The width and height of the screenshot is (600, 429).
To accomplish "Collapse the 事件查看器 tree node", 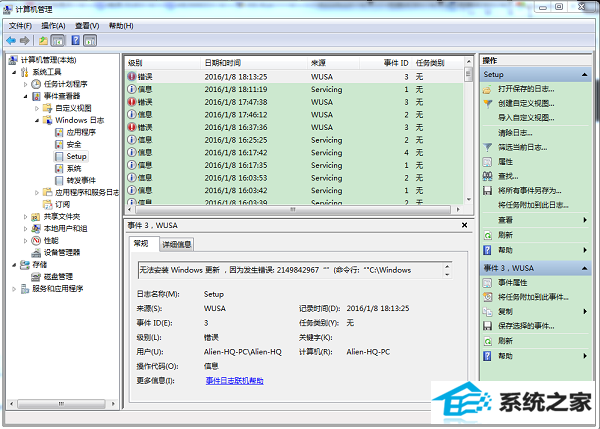I will [26, 96].
